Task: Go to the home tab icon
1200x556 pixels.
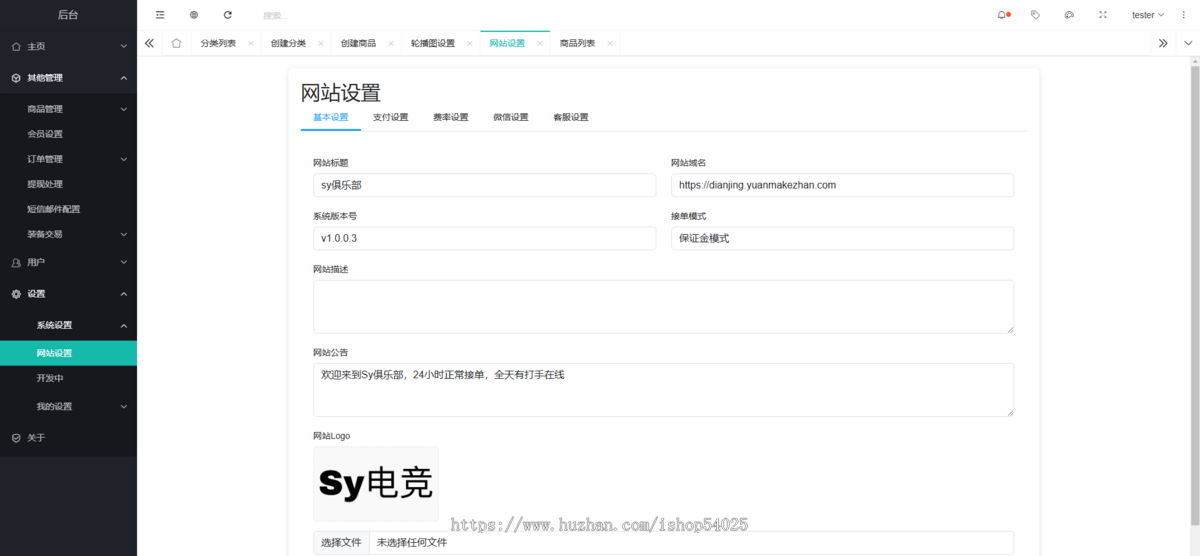Action: coord(176,43)
